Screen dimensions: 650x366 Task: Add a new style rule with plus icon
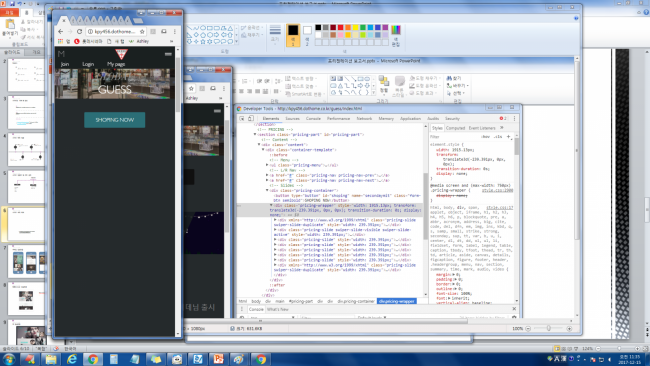[509, 136]
